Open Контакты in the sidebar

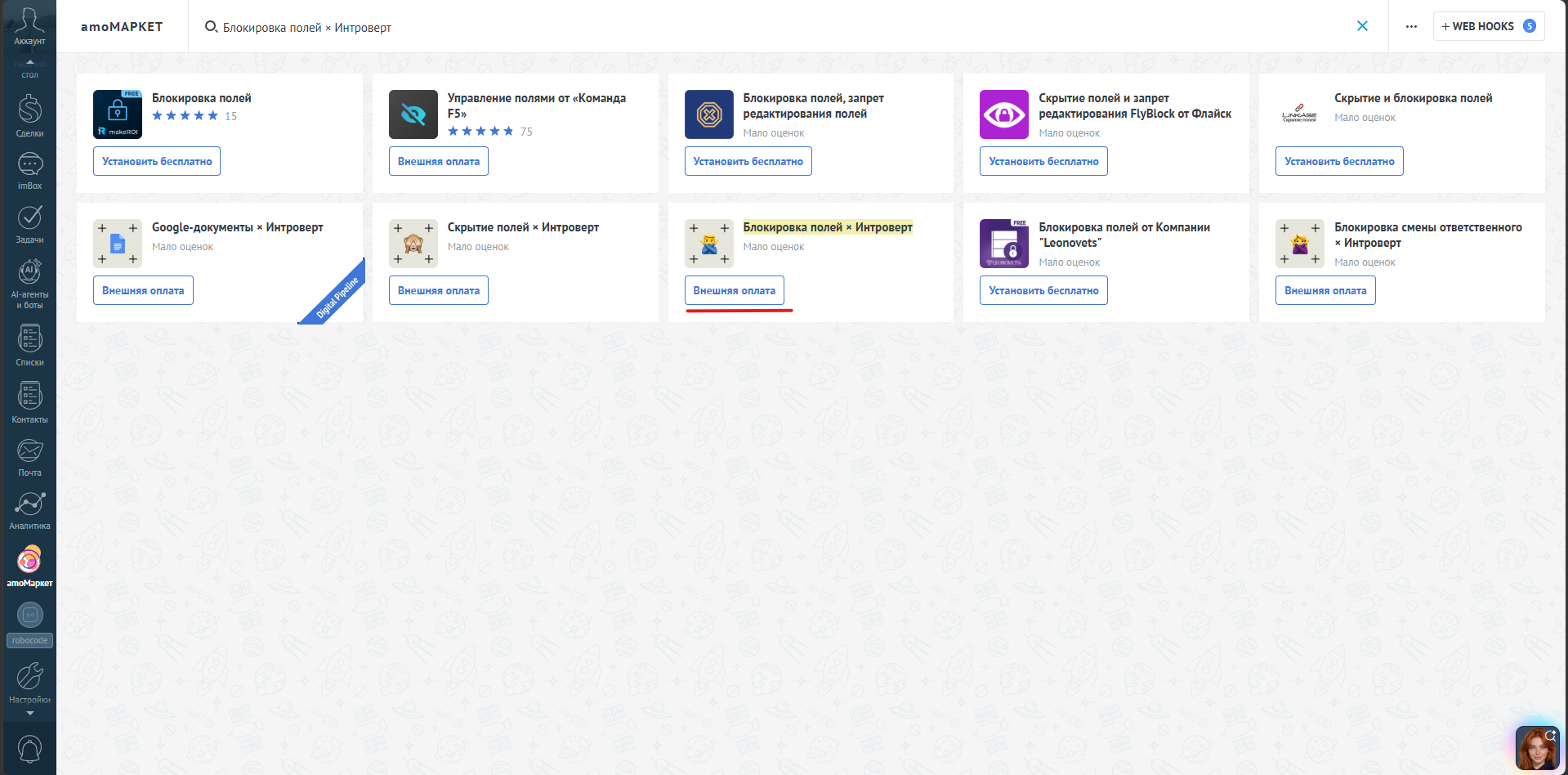tap(29, 402)
